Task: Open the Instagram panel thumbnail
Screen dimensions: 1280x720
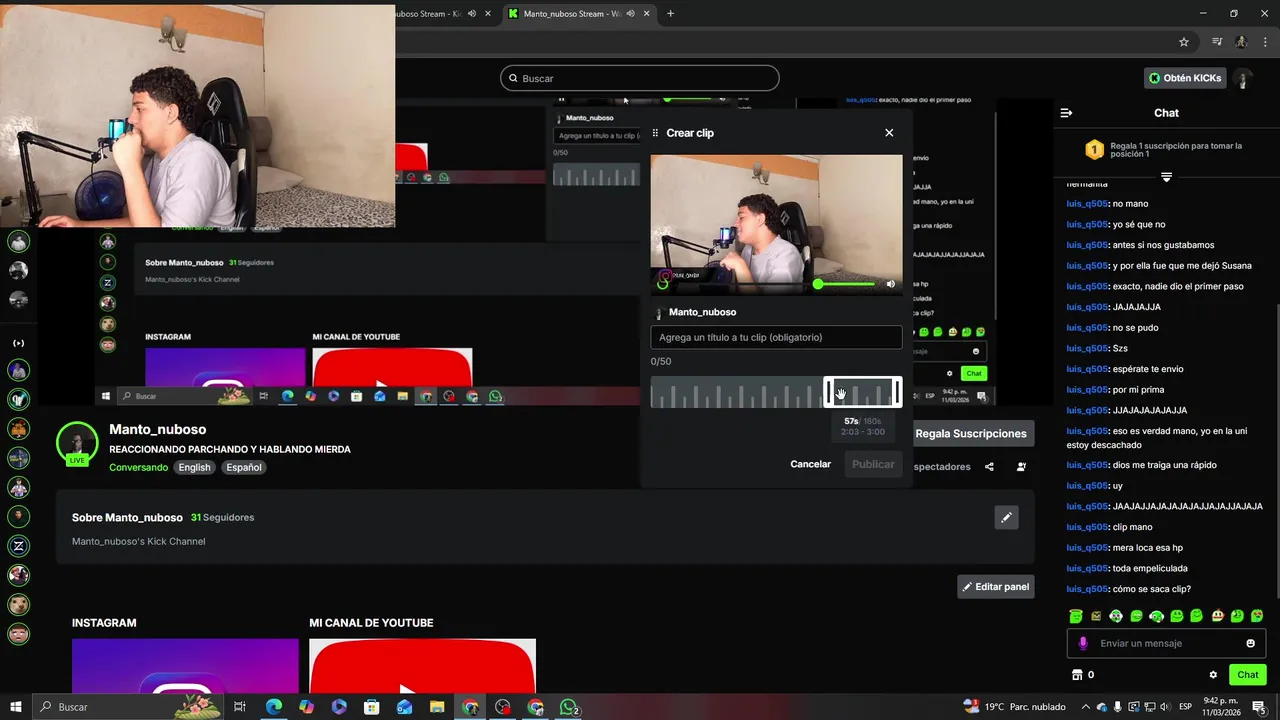Action: (185, 666)
